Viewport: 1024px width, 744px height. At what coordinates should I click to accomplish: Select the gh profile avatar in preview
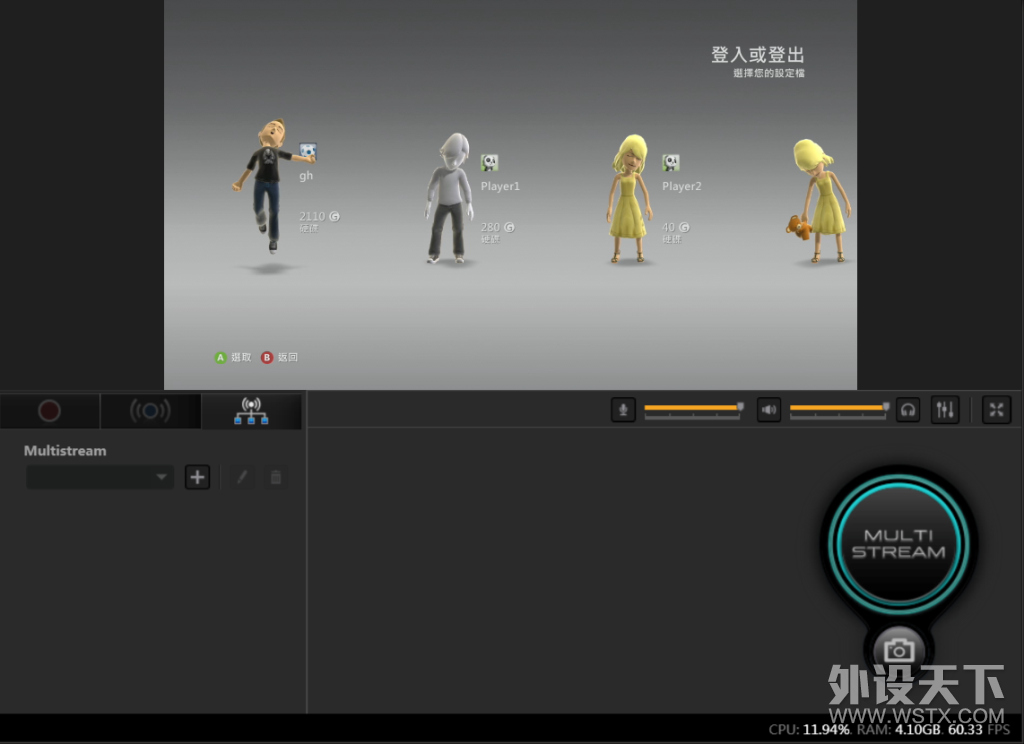point(267,186)
